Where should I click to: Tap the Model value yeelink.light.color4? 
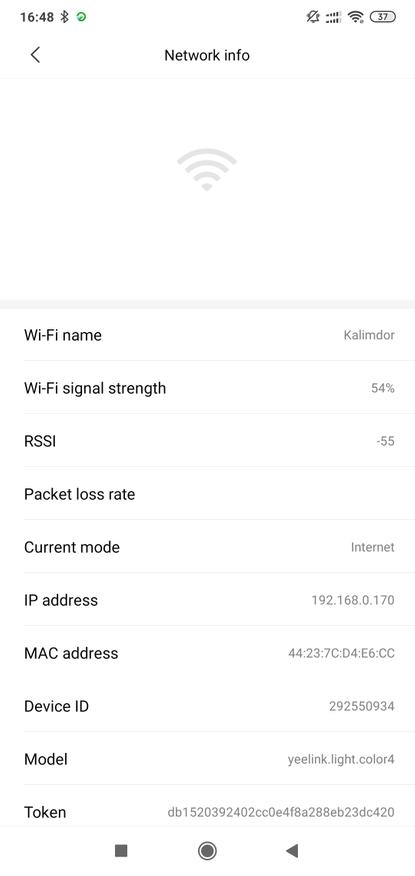[x=341, y=759]
